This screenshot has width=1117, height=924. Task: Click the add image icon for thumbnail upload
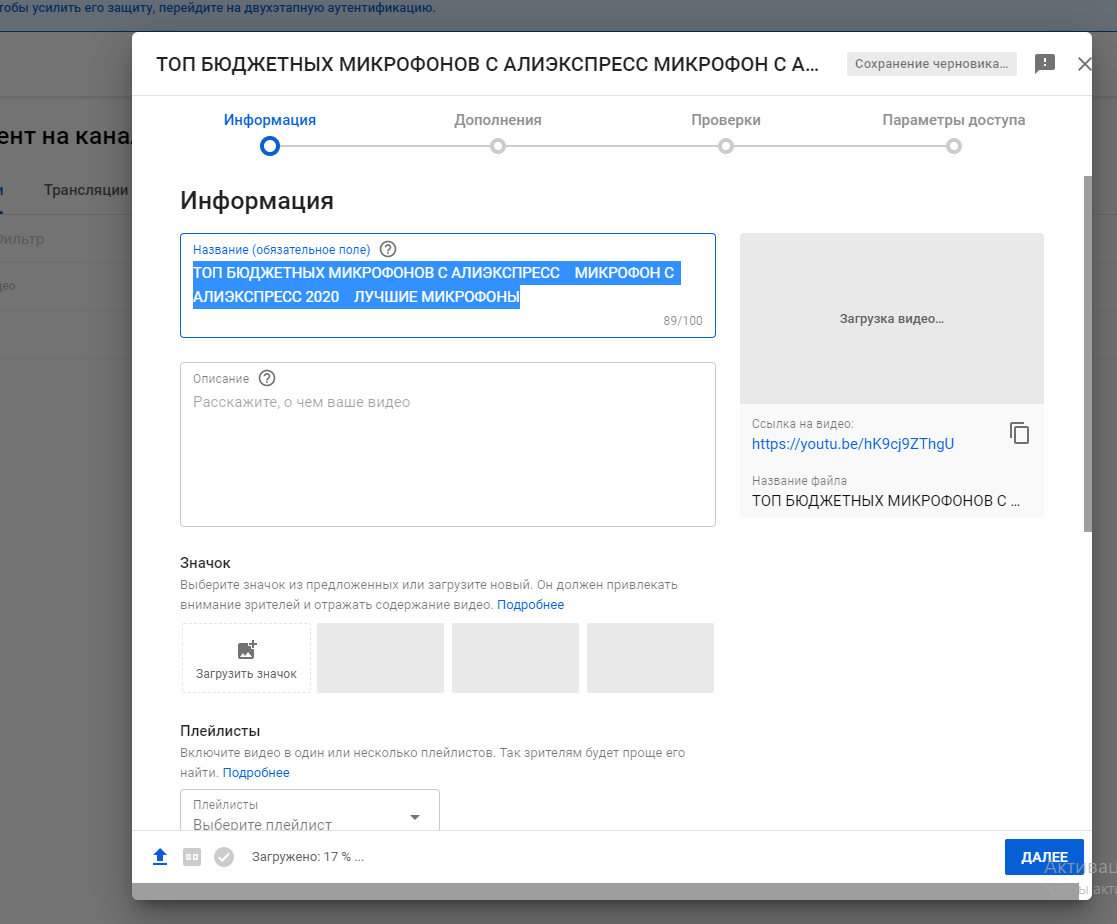tap(246, 649)
